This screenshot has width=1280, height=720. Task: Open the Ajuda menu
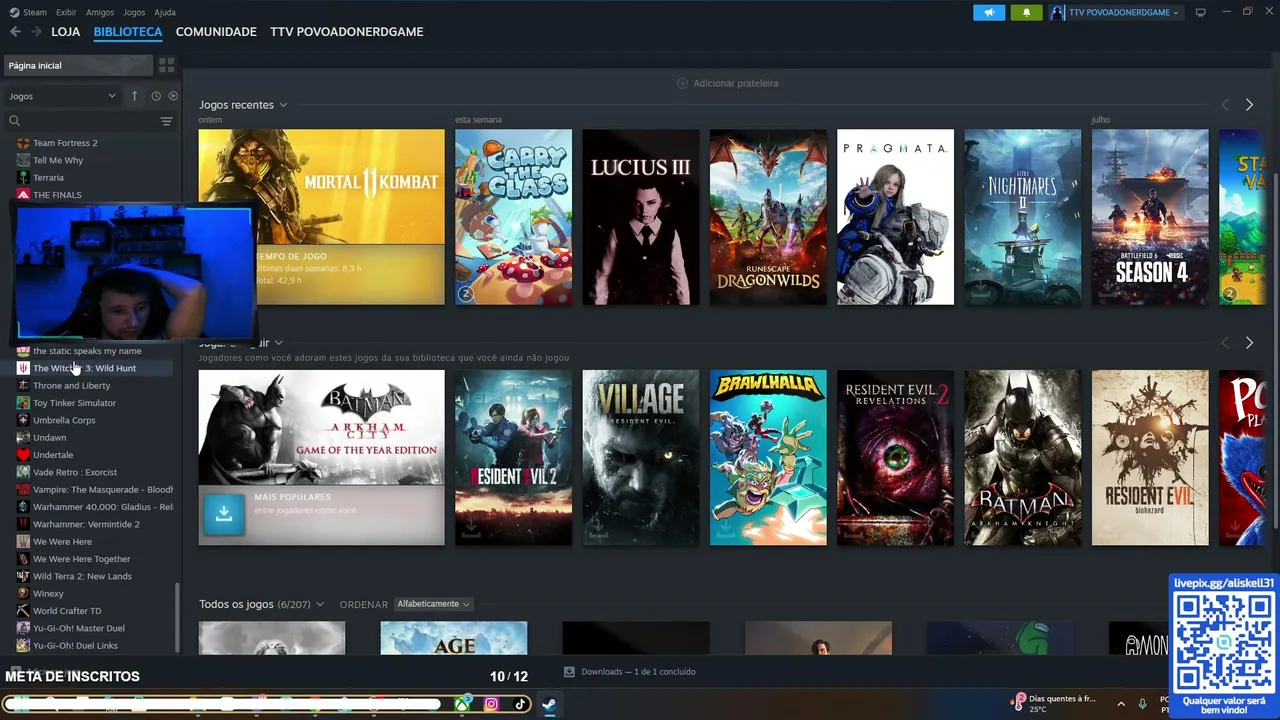pyautogui.click(x=165, y=12)
